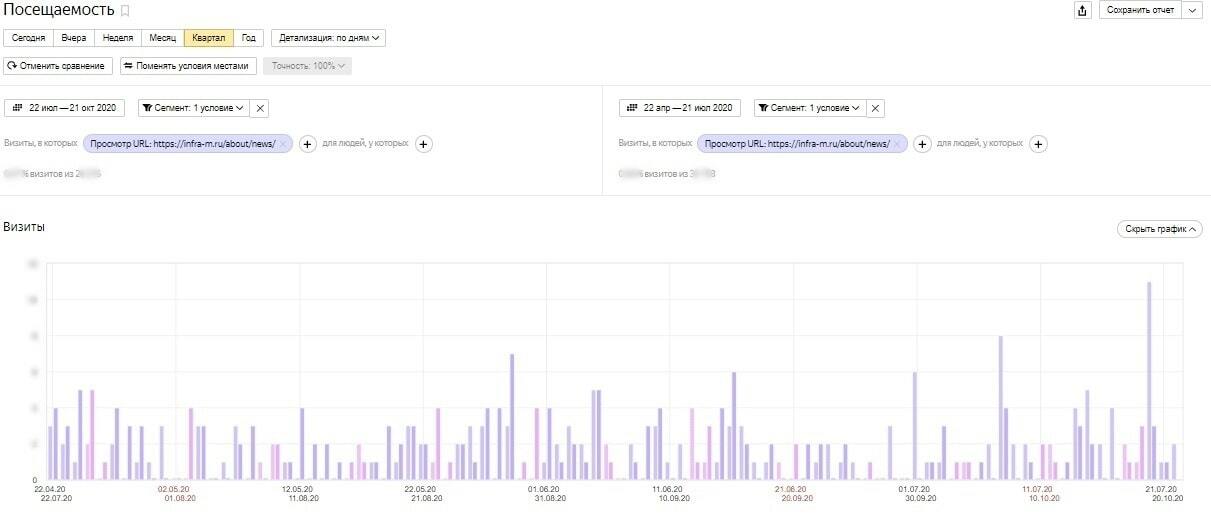Expand the right Сегмент: 1 условие dropdown
This screenshot has width=1211, height=517.
pyautogui.click(x=808, y=108)
